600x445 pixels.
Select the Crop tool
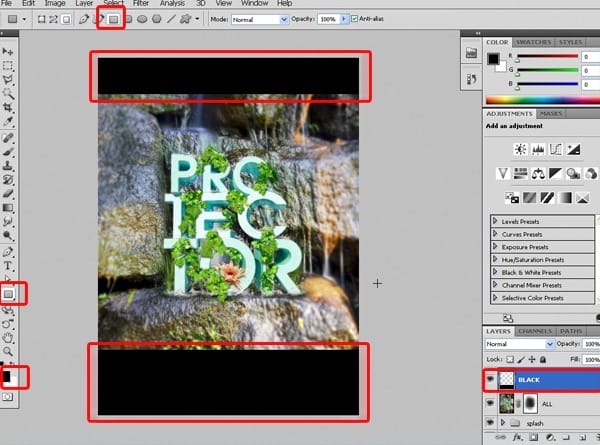click(x=8, y=108)
